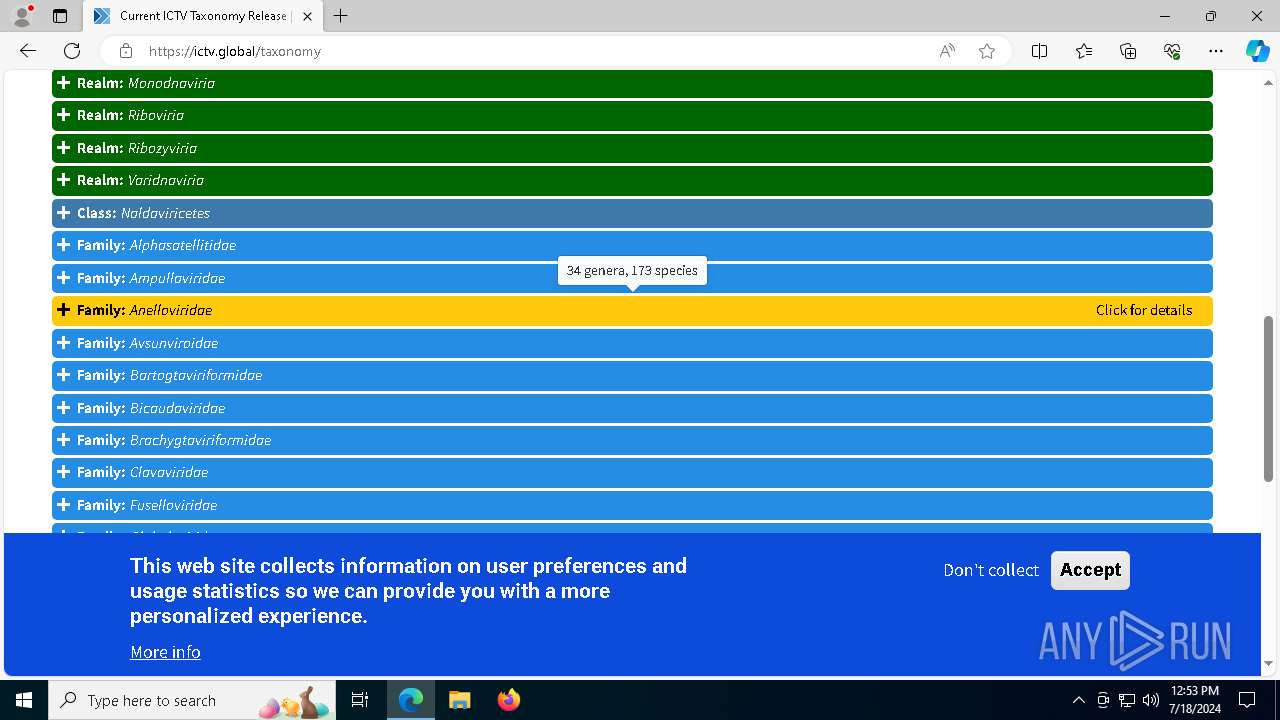Image resolution: width=1280 pixels, height=720 pixels.
Task: Select the Current ICTV Taxonomy Release tab
Action: tap(203, 16)
